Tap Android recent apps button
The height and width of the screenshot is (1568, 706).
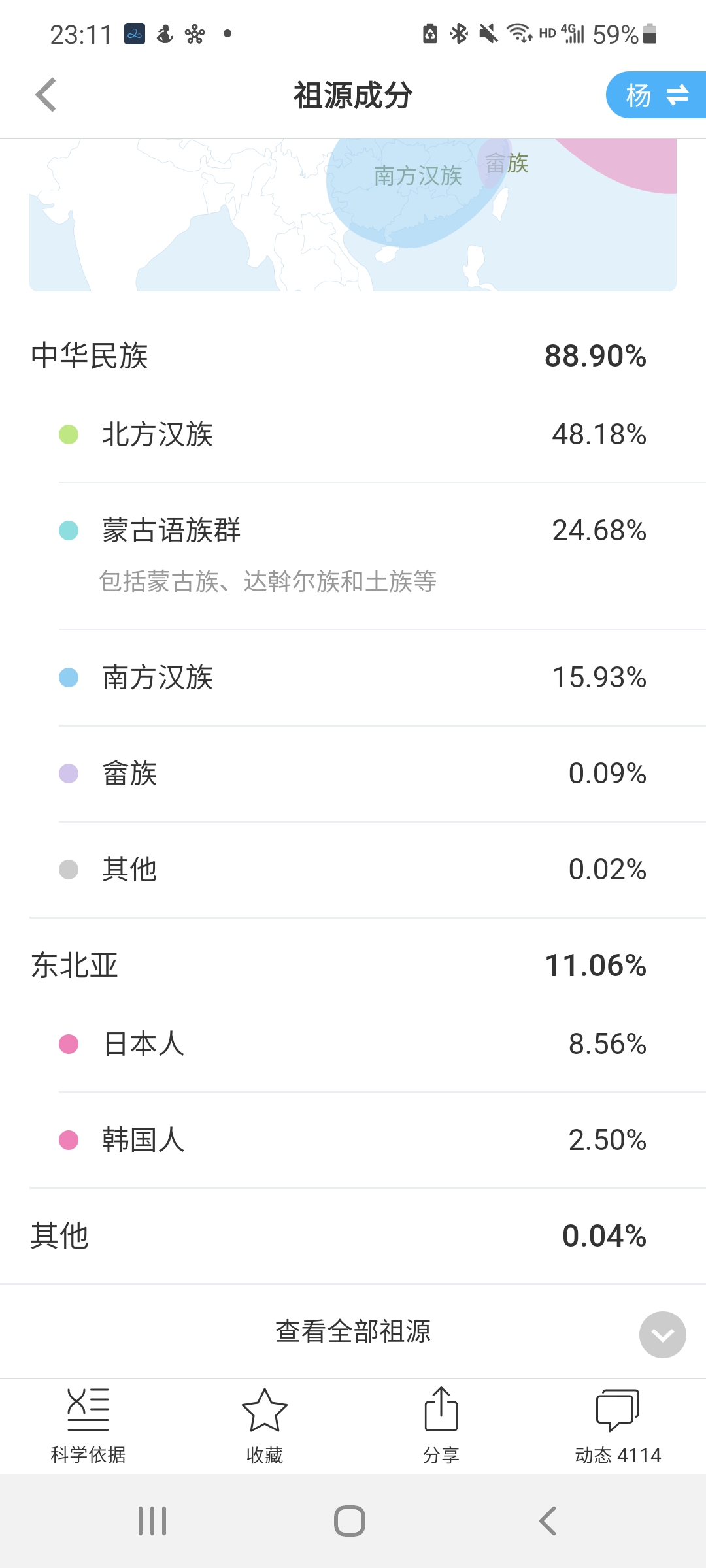click(x=152, y=1521)
